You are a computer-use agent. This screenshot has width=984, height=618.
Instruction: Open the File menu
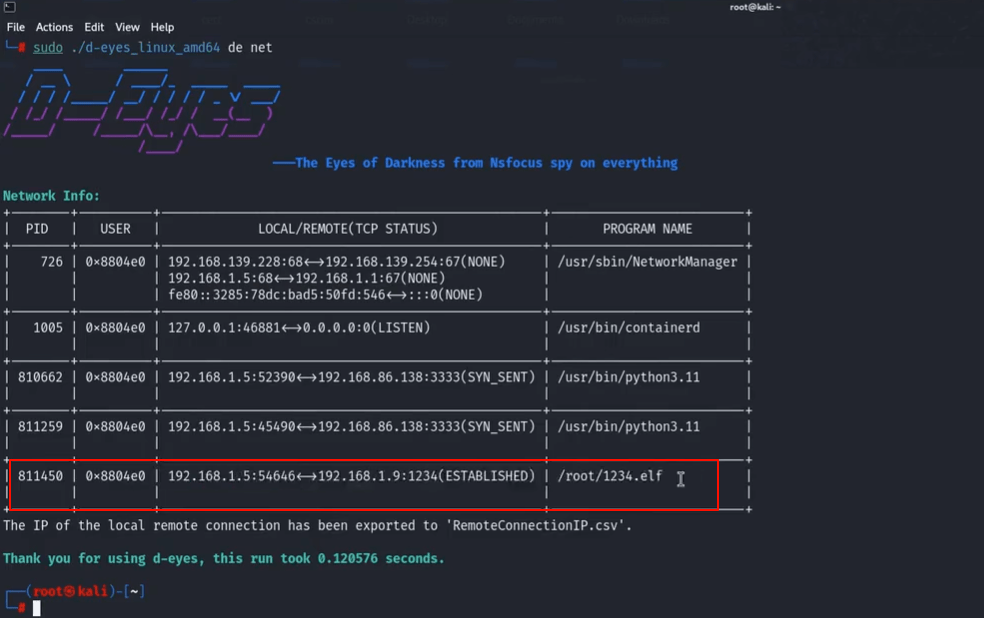pos(16,27)
